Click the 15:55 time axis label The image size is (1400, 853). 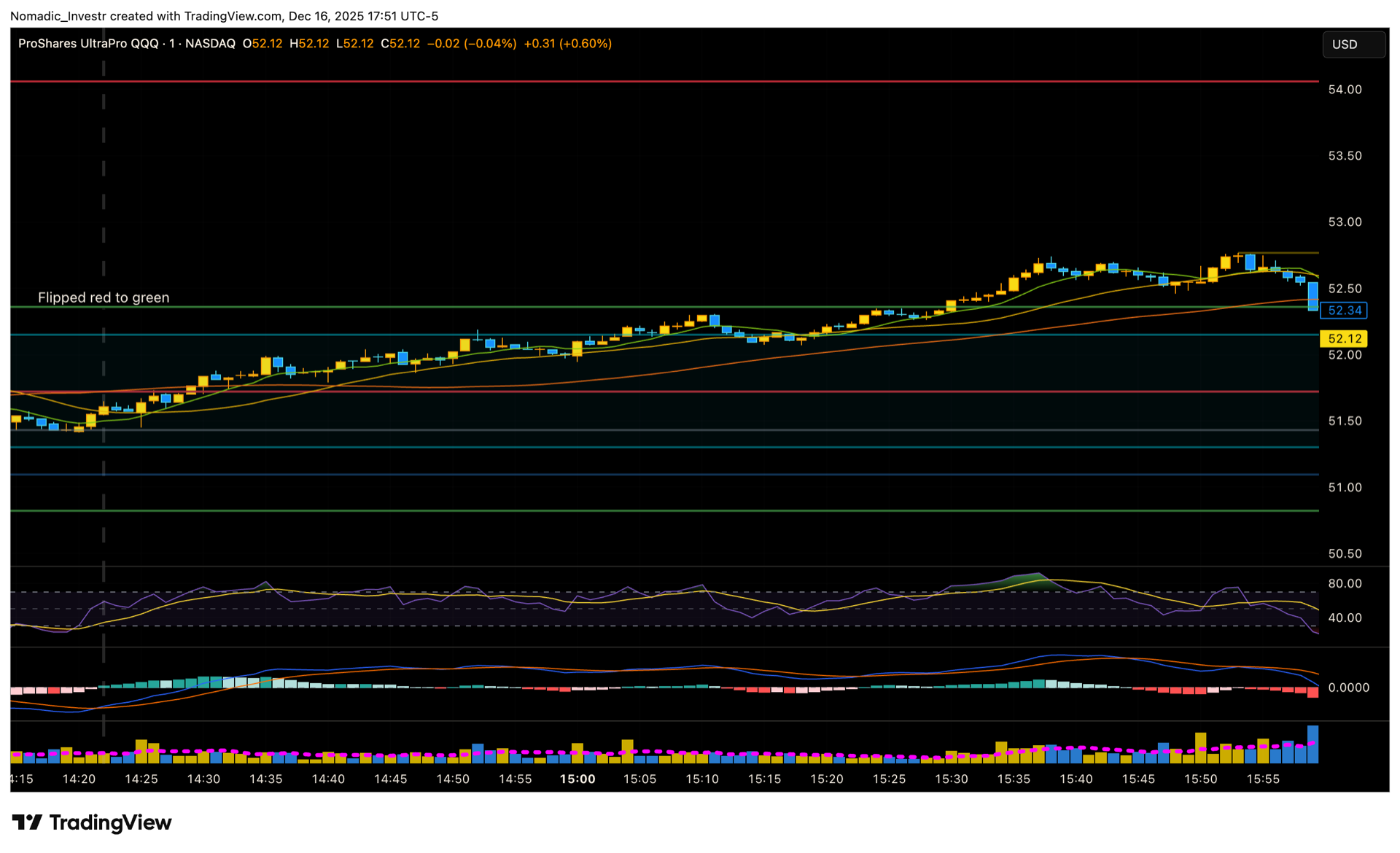pos(1262,779)
